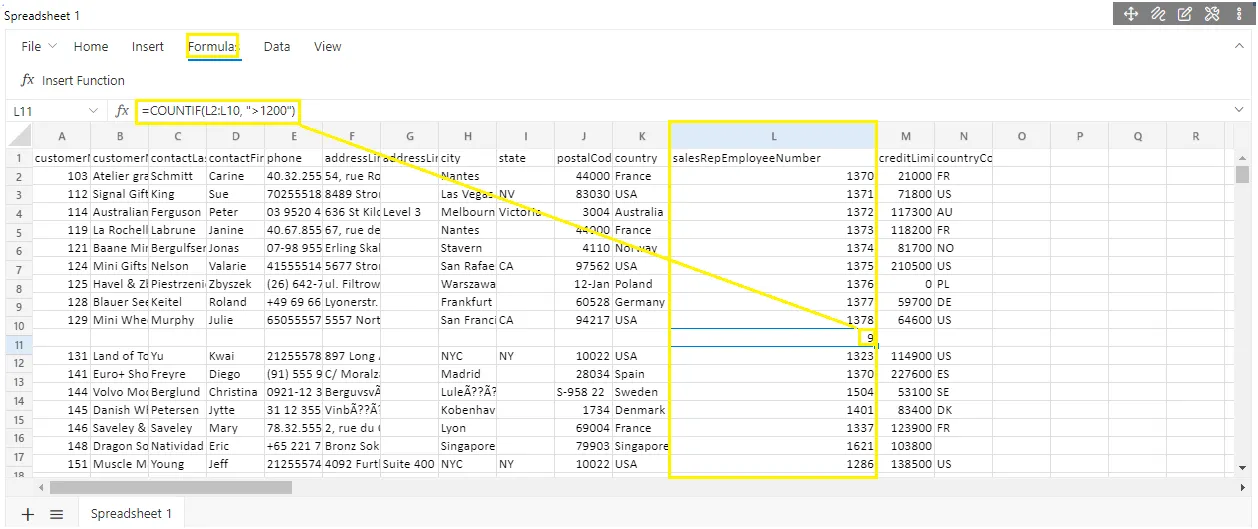The width and height of the screenshot is (1258, 529).
Task: Open the sheet list hamburger icon
Action: click(x=57, y=514)
